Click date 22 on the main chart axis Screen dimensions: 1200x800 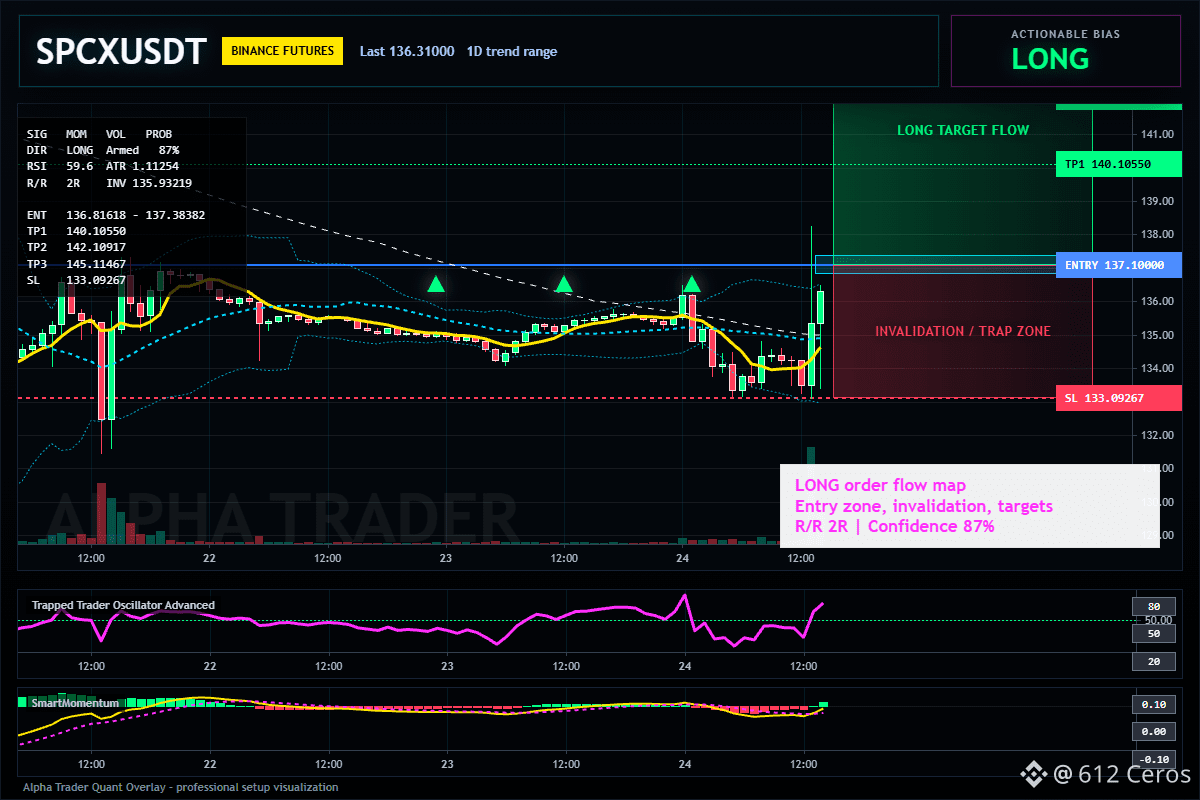(x=210, y=558)
